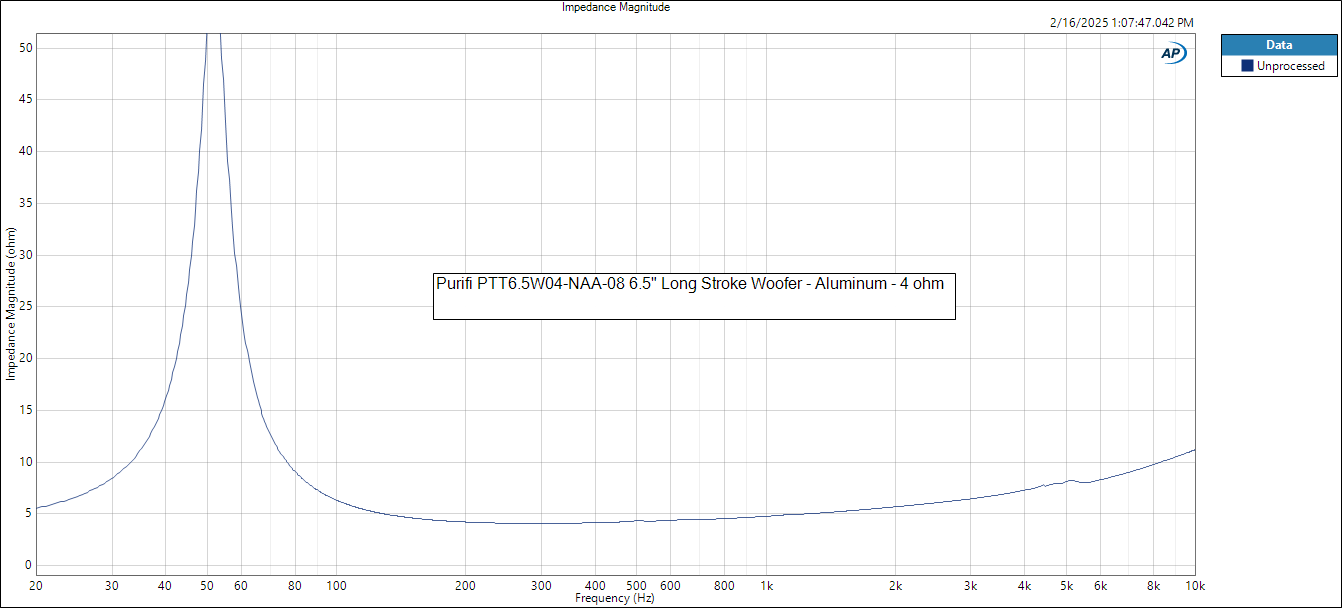Click the 0 value on the Y axis
This screenshot has width=1342, height=608.
pos(29,565)
